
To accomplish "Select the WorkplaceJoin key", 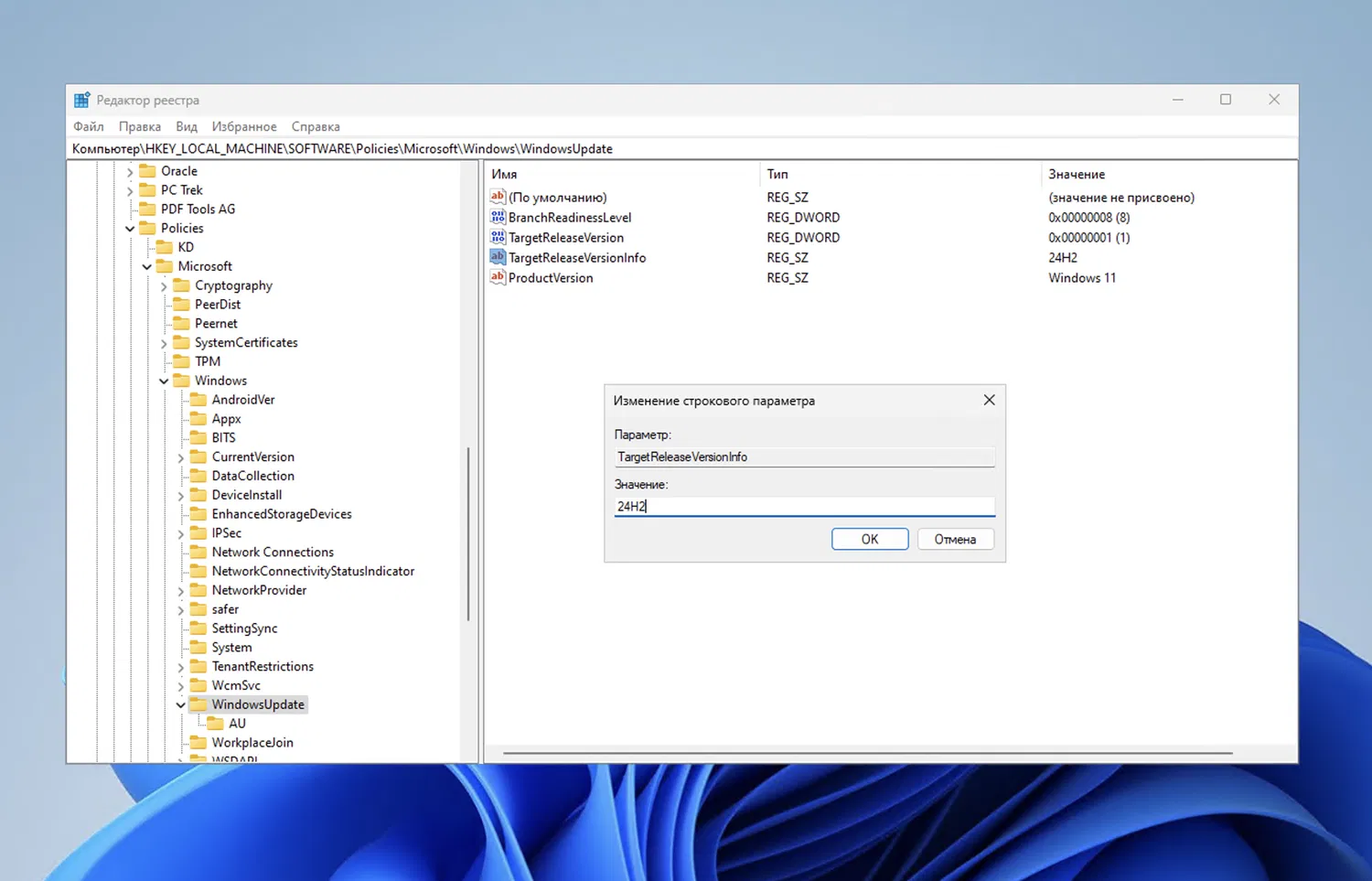I will 252,743.
